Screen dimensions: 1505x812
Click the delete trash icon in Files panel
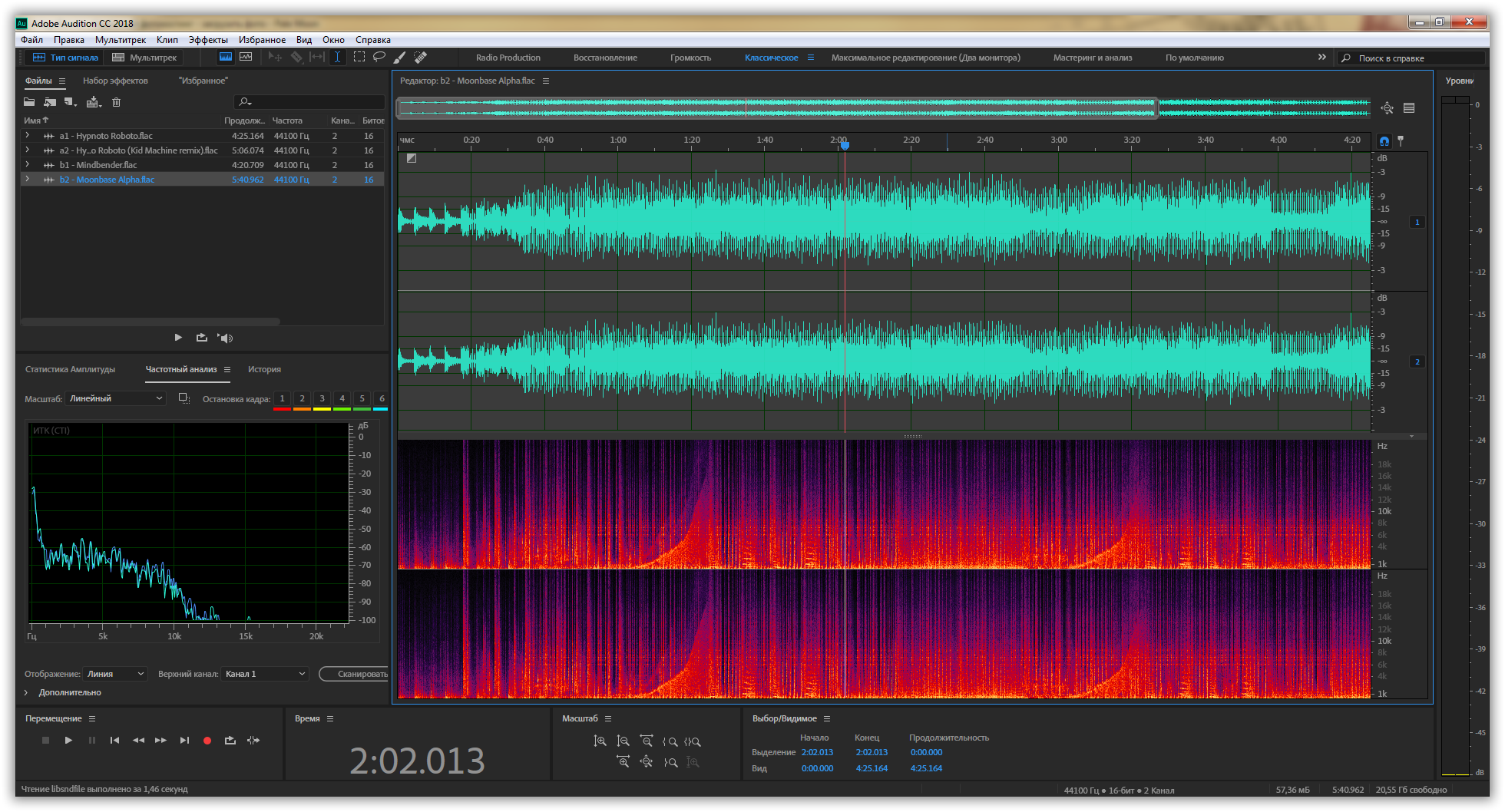(116, 102)
